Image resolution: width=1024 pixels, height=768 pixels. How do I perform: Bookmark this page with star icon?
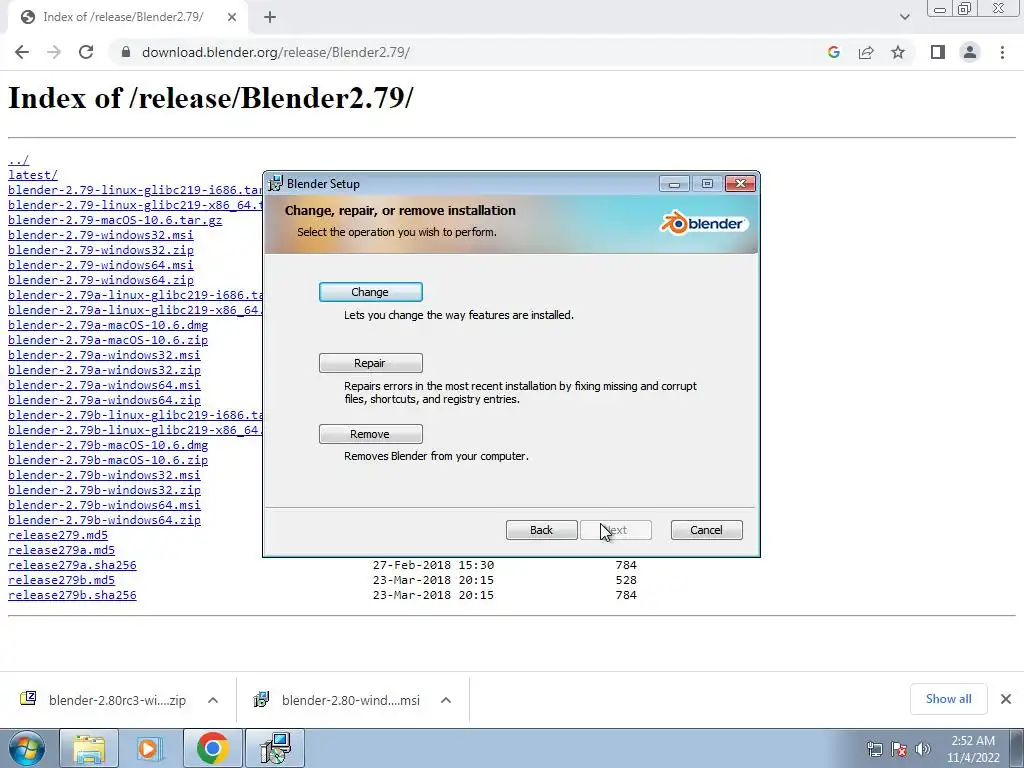pos(898,52)
